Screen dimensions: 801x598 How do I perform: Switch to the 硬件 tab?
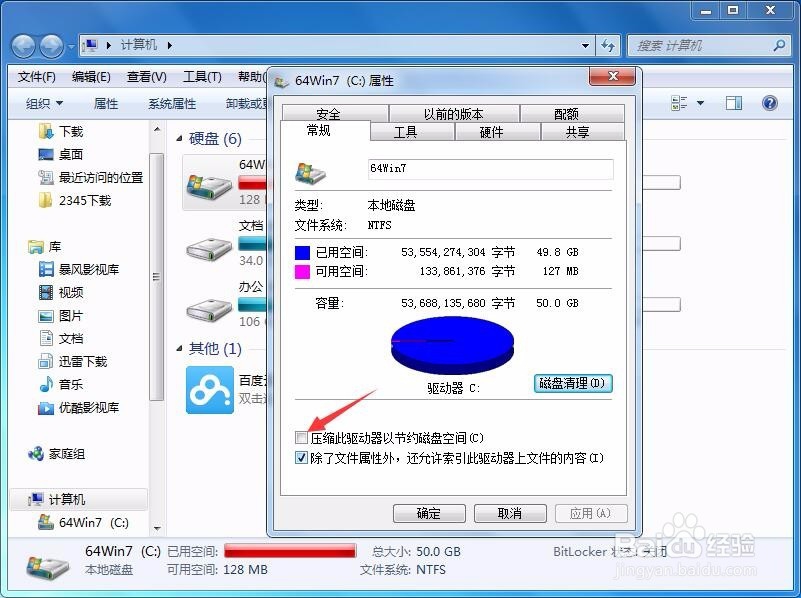tap(498, 132)
